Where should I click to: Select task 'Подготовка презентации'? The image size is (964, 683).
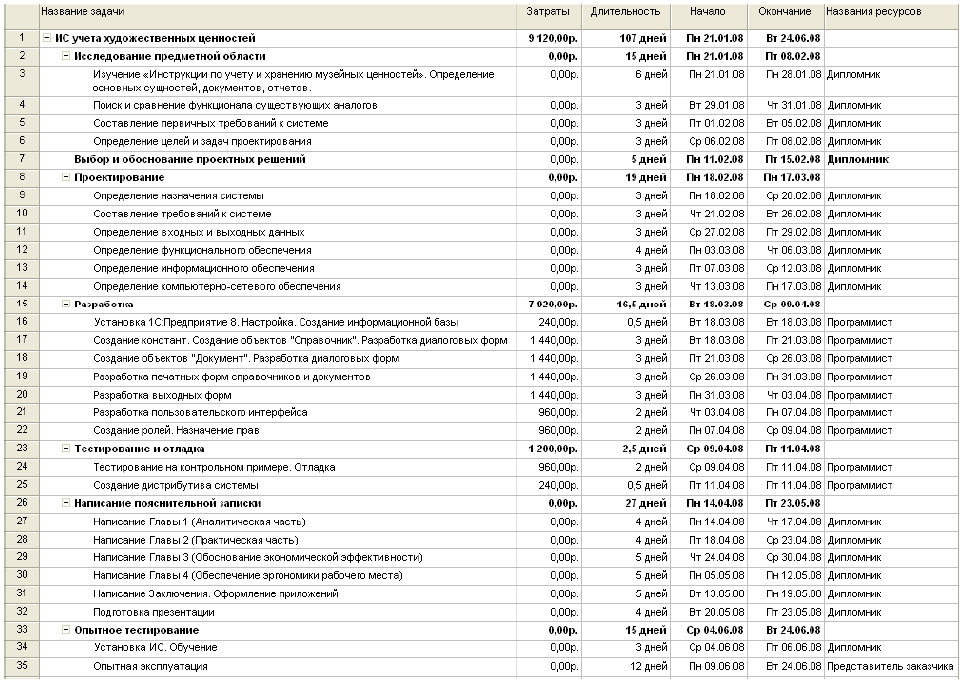pos(154,612)
